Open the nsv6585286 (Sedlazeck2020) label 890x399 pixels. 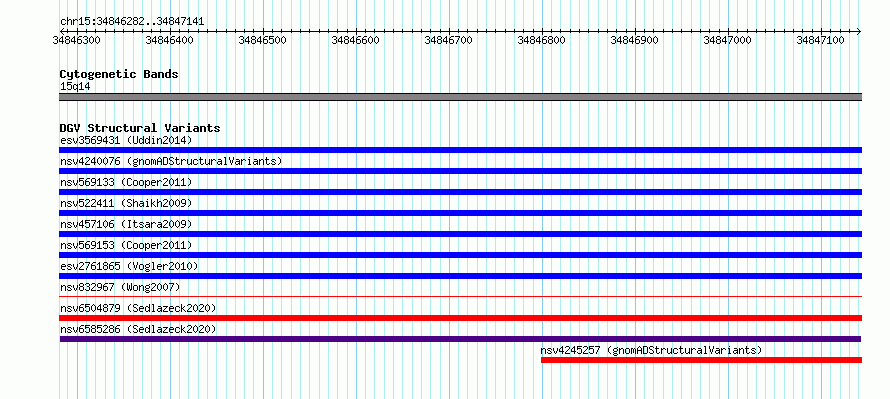point(138,329)
